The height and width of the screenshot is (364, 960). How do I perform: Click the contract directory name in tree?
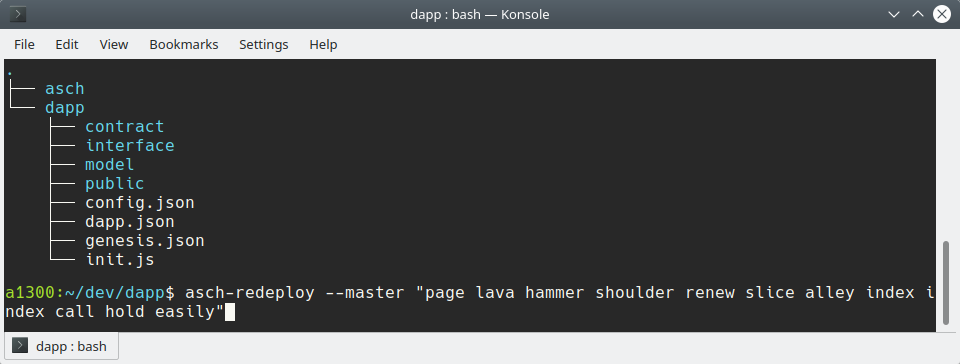[x=125, y=127]
